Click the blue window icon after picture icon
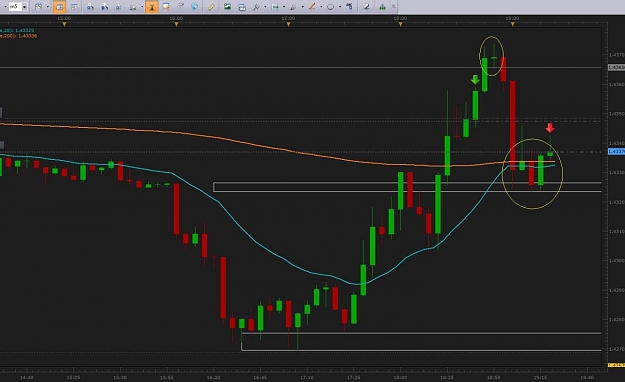The image size is (625, 382). click(x=242, y=7)
